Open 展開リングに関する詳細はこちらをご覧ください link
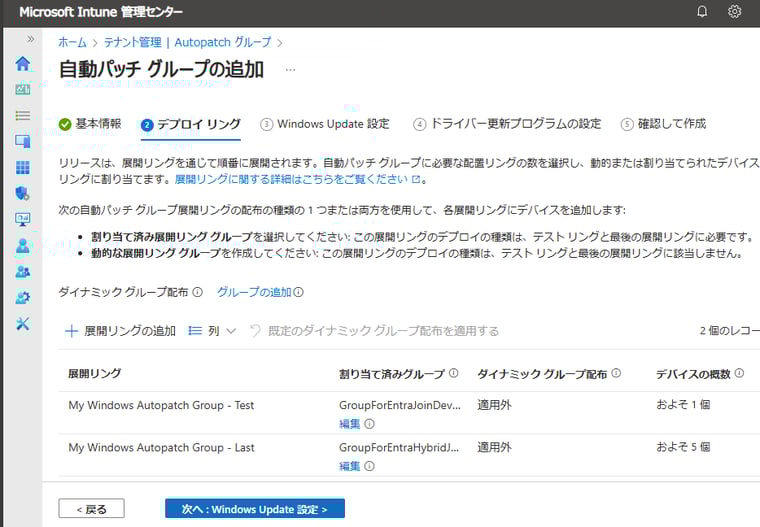The height and width of the screenshot is (527, 760). pyautogui.click(x=297, y=179)
